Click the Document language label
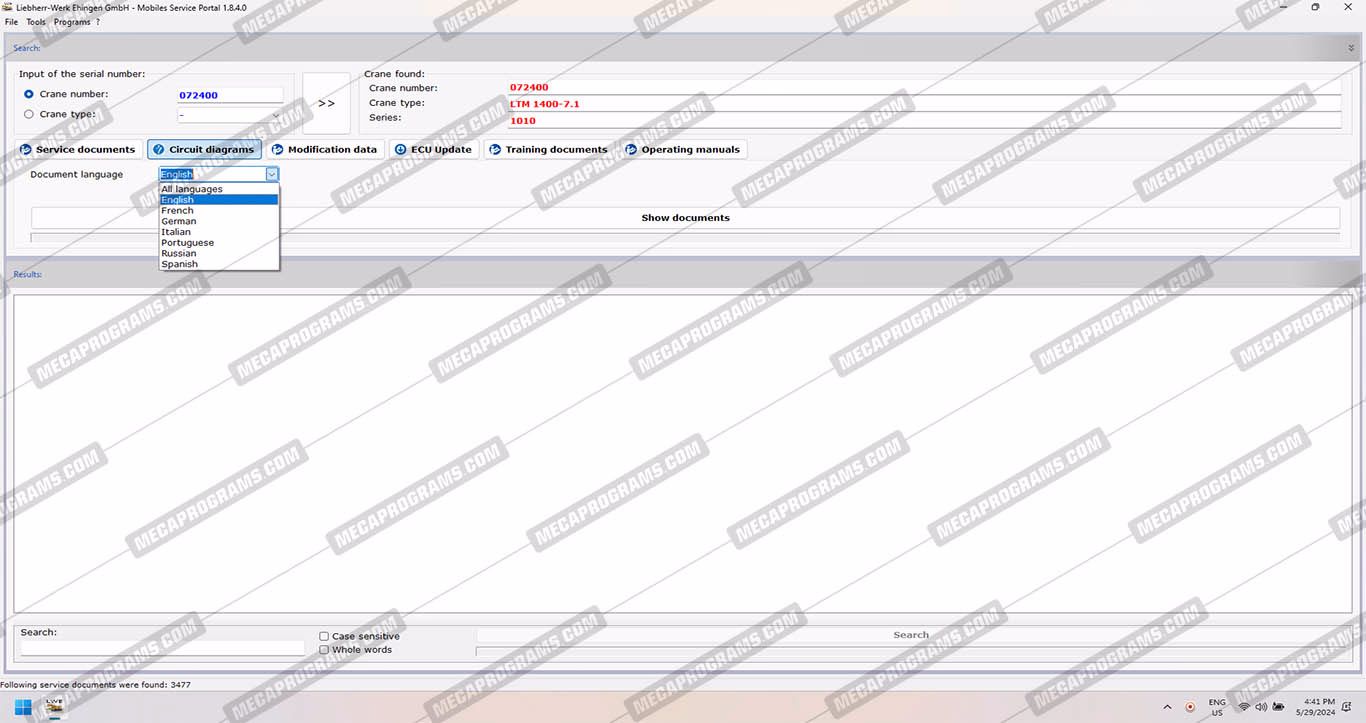Viewport: 1366px width, 723px height. (x=77, y=174)
